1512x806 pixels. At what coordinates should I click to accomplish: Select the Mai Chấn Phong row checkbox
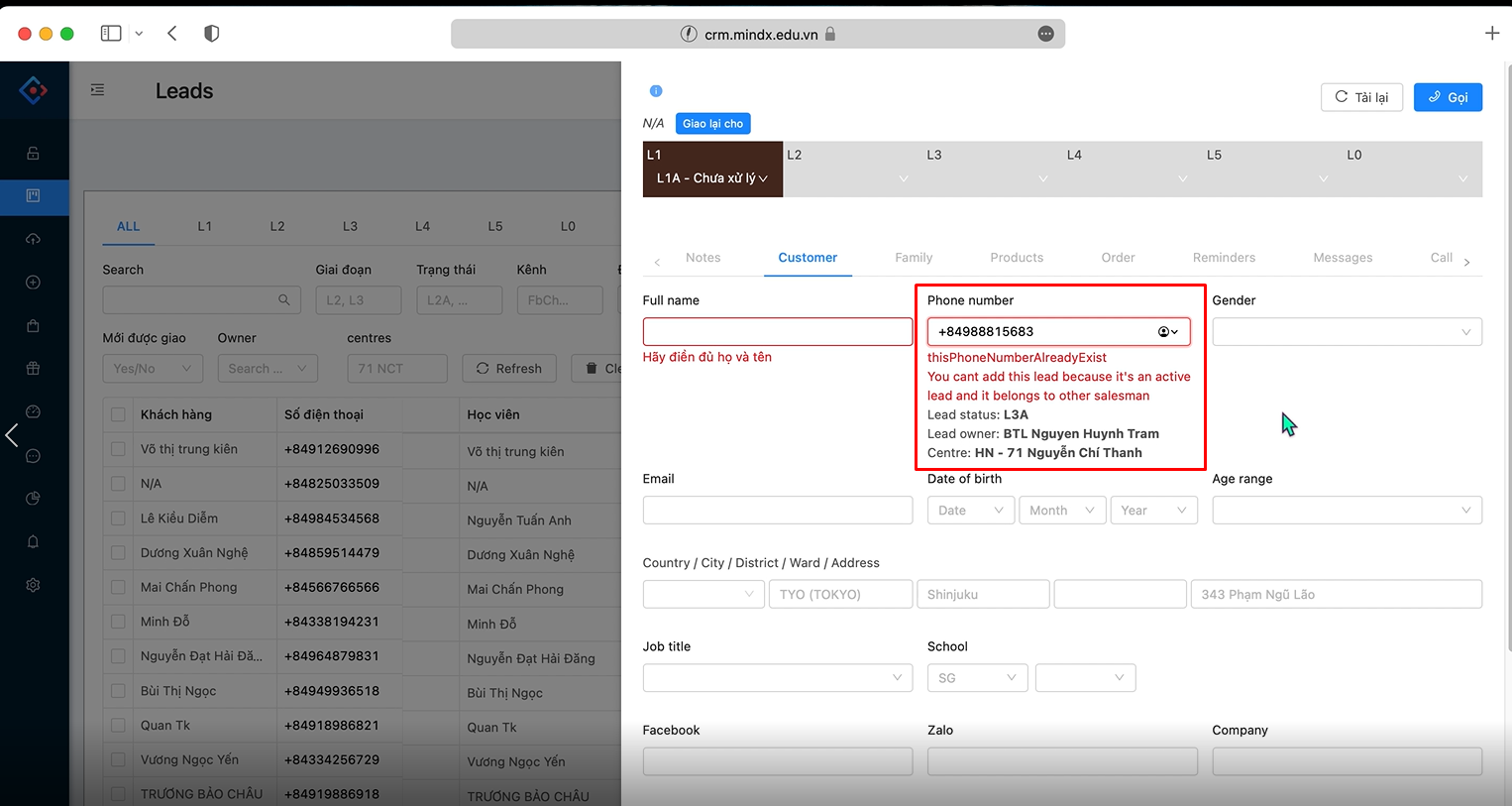(x=119, y=587)
